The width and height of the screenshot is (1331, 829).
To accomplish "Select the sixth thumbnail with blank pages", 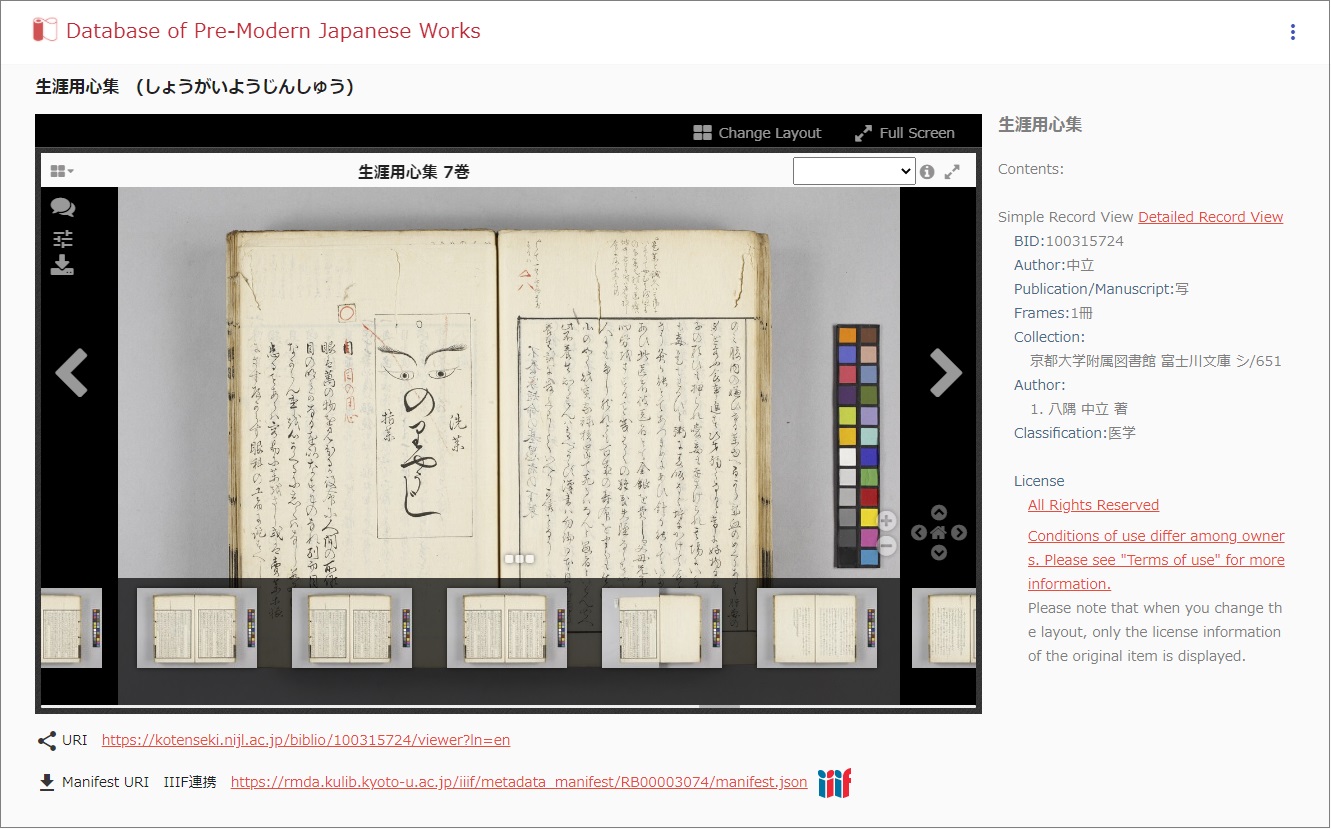I will pyautogui.click(x=817, y=628).
